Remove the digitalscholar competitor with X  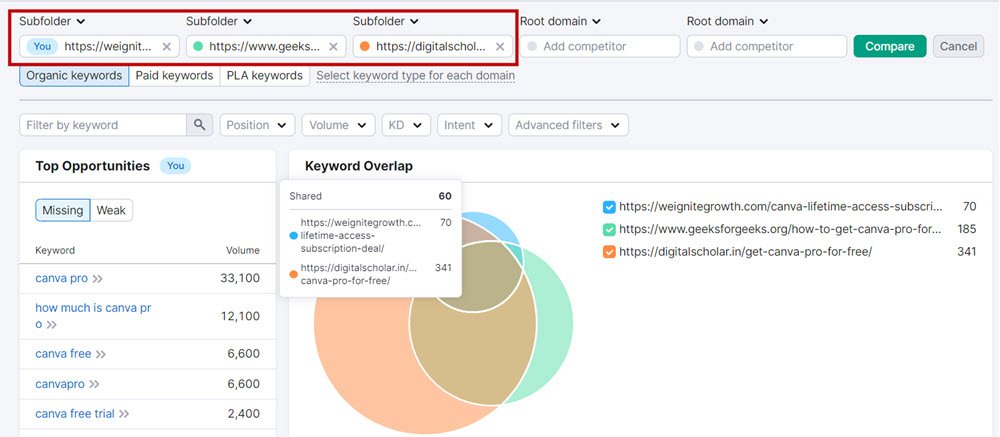(x=500, y=46)
